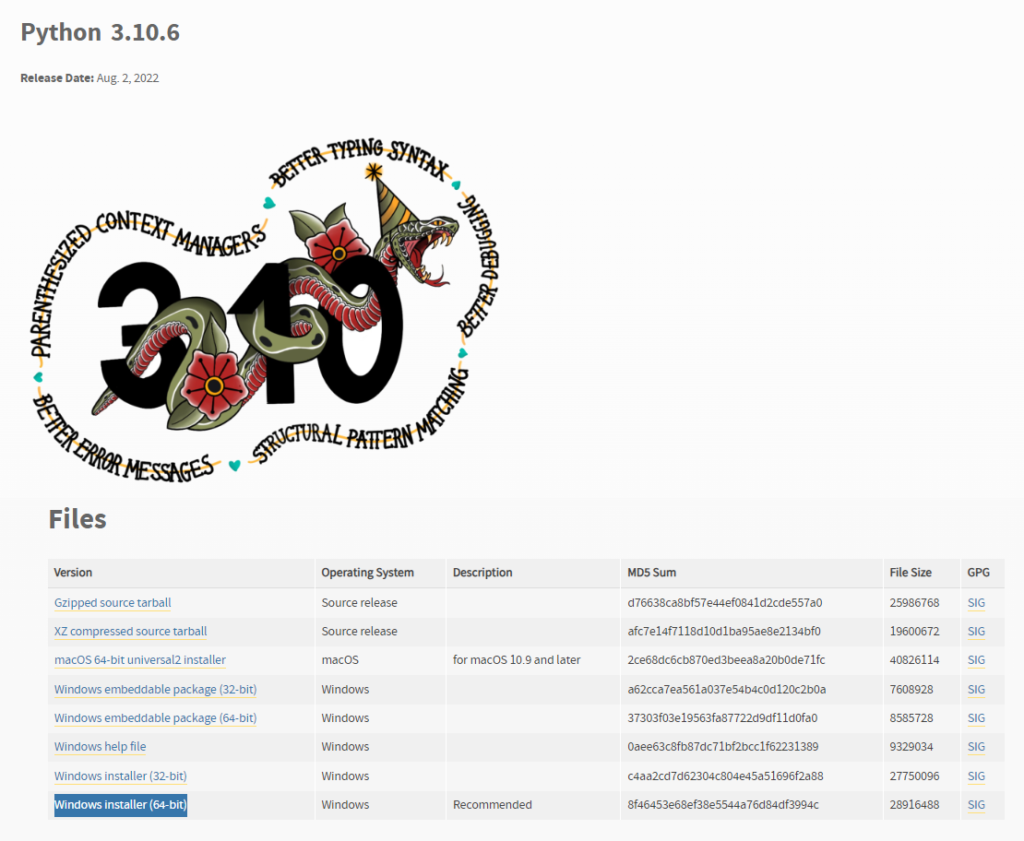This screenshot has width=1024, height=841.
Task: Click the 'Recommended' description cell
Action: [x=492, y=805]
